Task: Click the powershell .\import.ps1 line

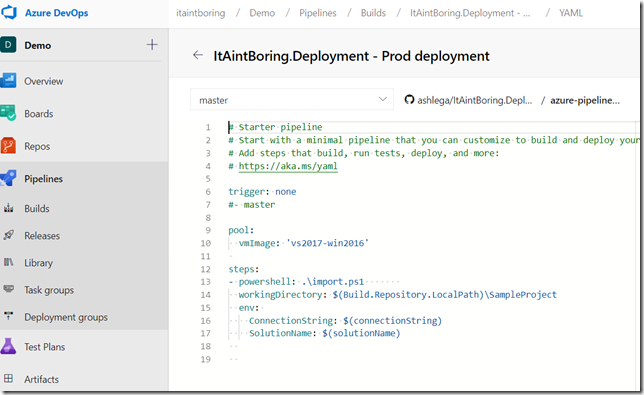Action: click(296, 282)
